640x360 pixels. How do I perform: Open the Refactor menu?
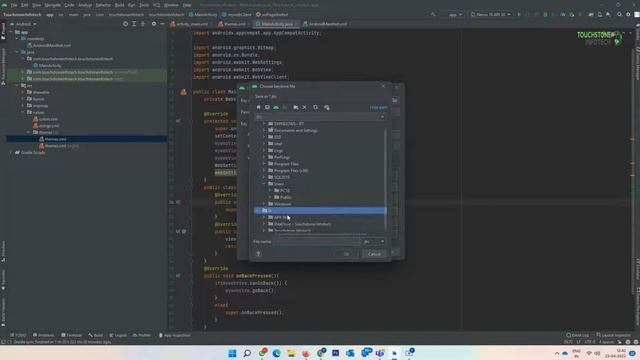tap(103, 5)
